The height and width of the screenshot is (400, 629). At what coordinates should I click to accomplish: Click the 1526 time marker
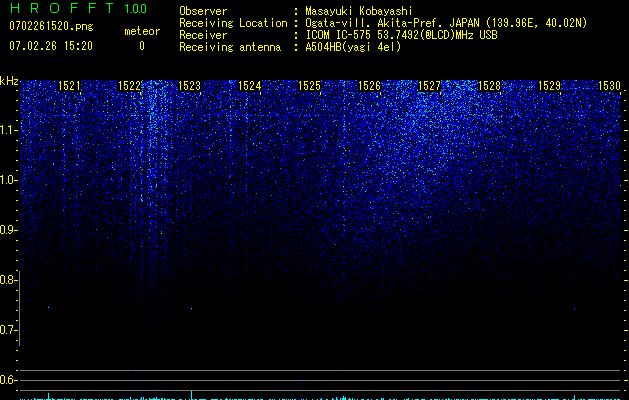[x=369, y=86]
